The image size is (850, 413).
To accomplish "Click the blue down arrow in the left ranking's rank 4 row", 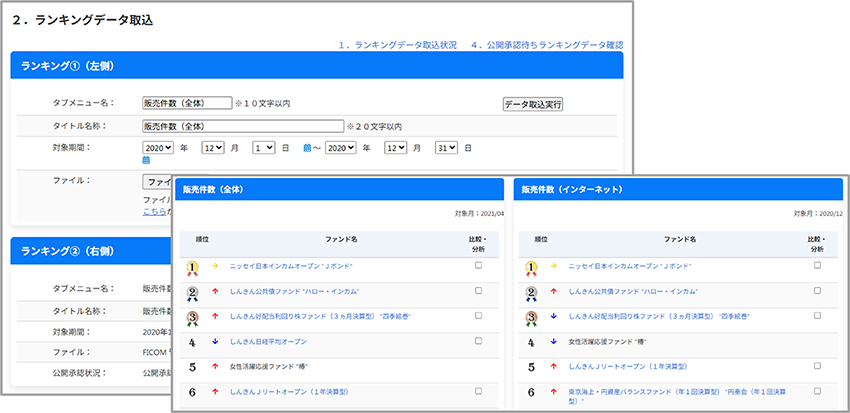I will click(215, 342).
